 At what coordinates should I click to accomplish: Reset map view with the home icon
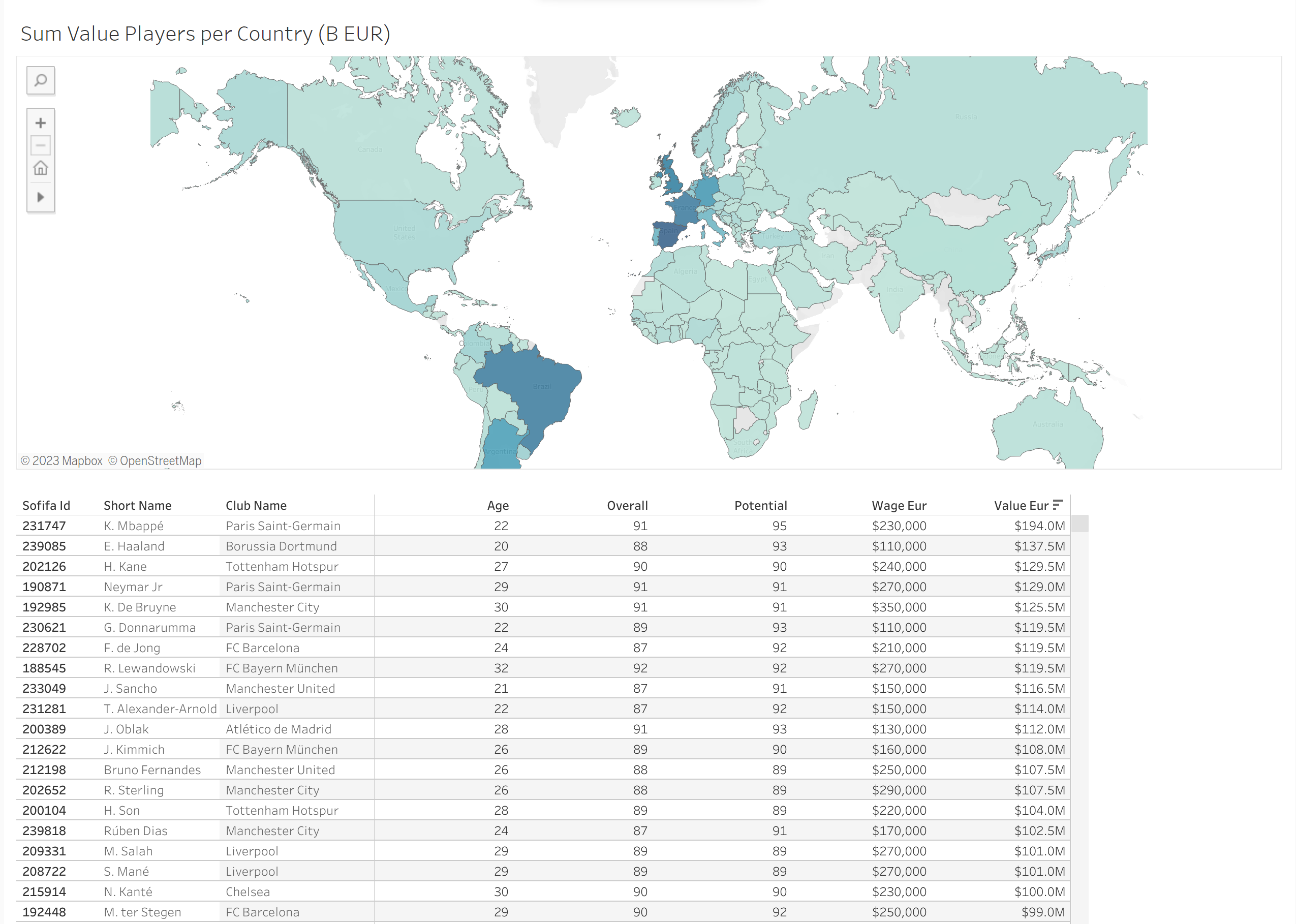click(40, 168)
